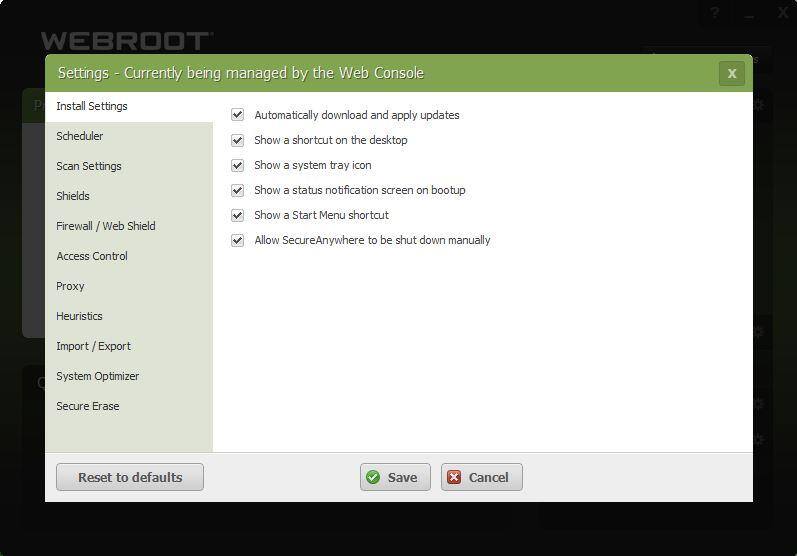The height and width of the screenshot is (556, 797).
Task: Save settings with green checkmark button
Action: 395,477
